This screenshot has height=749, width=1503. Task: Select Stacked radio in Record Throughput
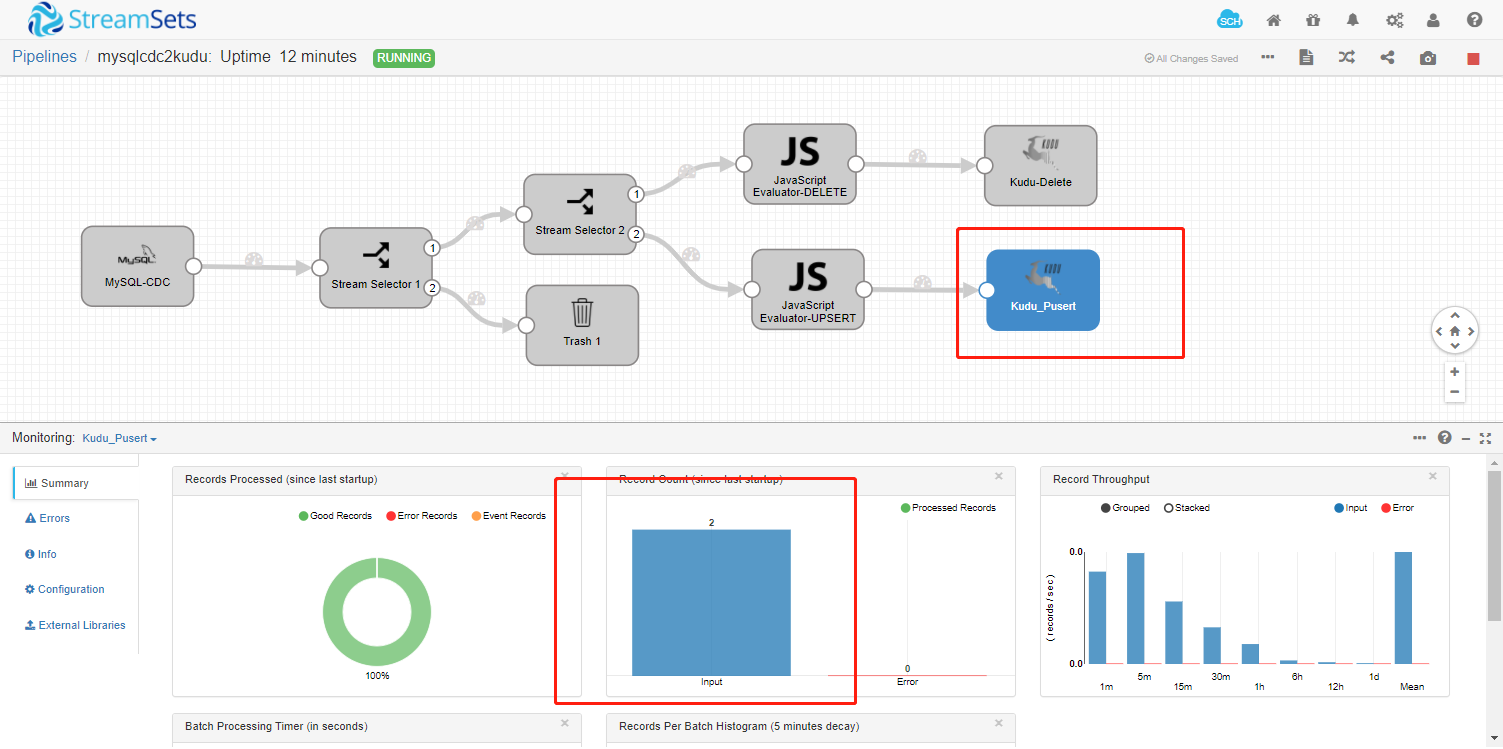point(1187,508)
